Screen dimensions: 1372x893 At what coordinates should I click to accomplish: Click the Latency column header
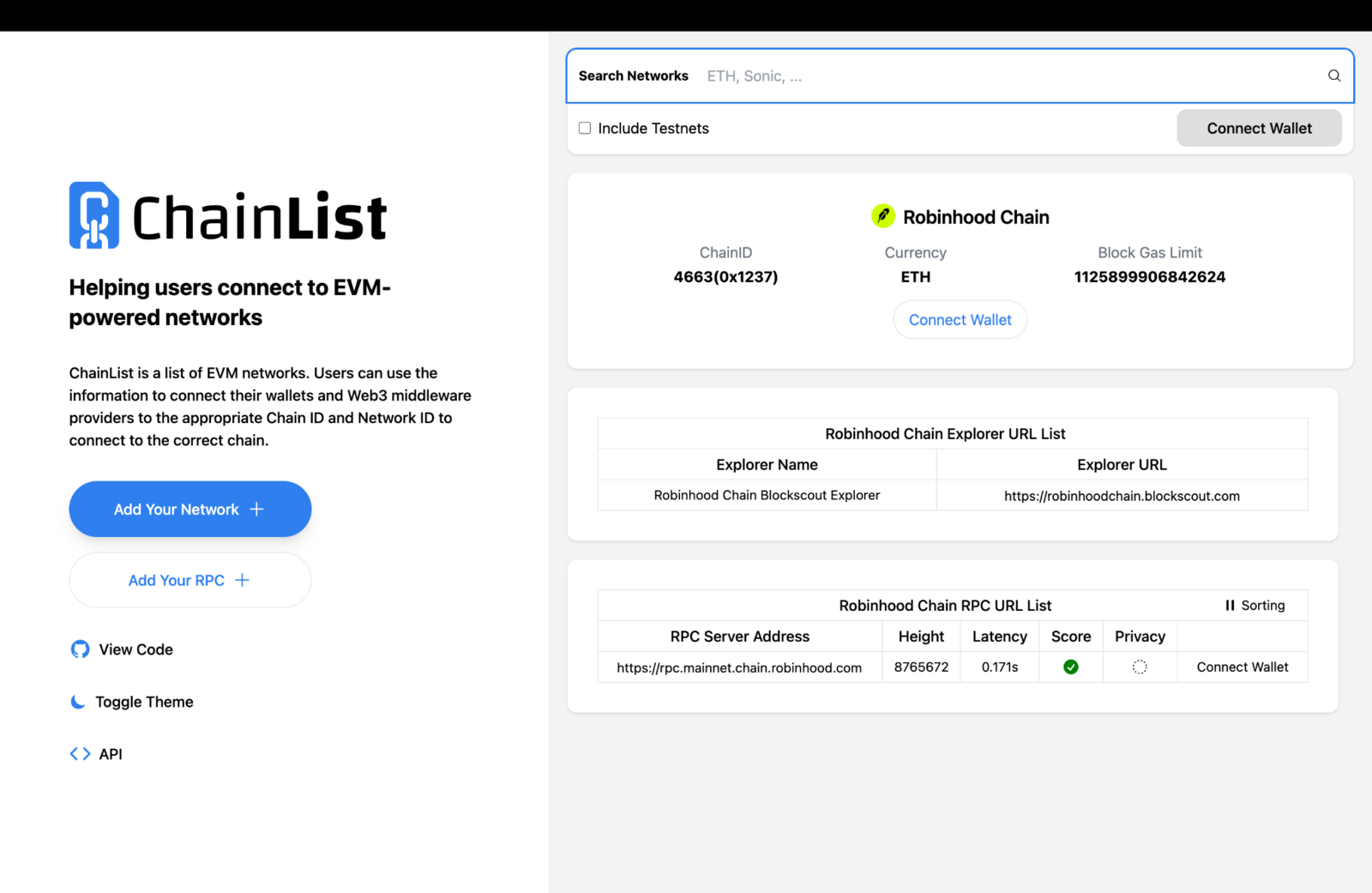pos(1000,637)
